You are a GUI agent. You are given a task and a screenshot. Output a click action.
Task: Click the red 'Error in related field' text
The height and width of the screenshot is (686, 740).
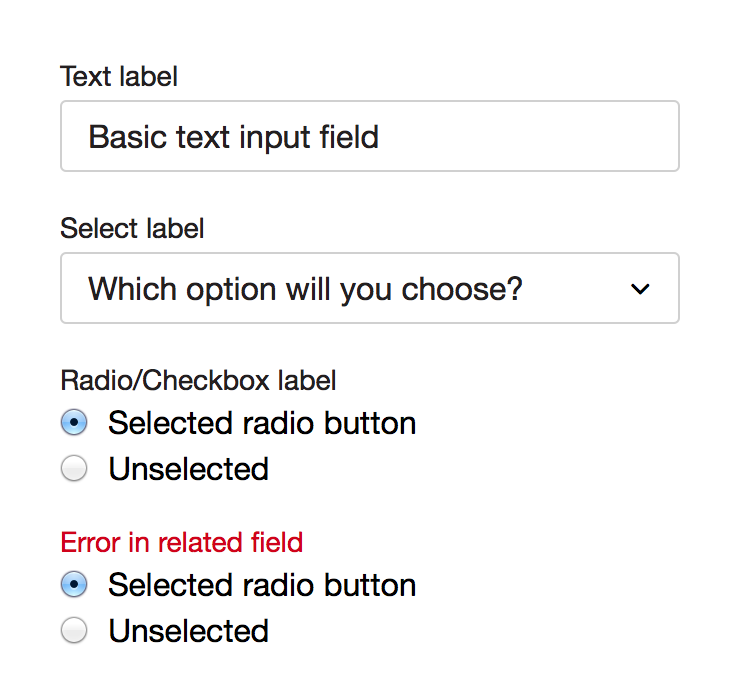181,542
